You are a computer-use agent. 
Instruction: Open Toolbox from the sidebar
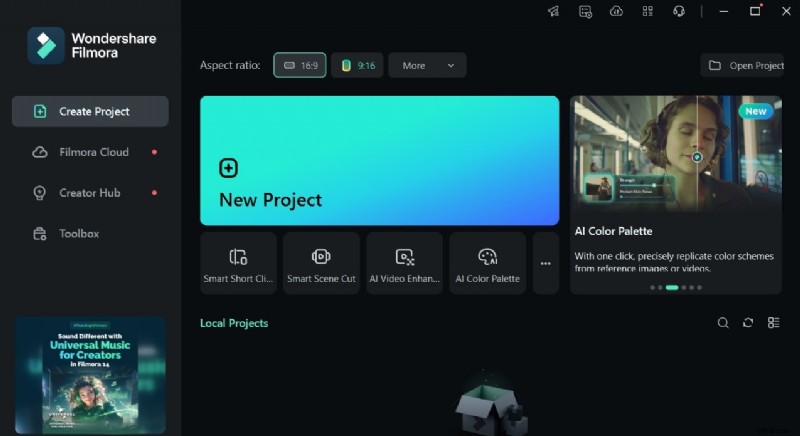pos(78,234)
